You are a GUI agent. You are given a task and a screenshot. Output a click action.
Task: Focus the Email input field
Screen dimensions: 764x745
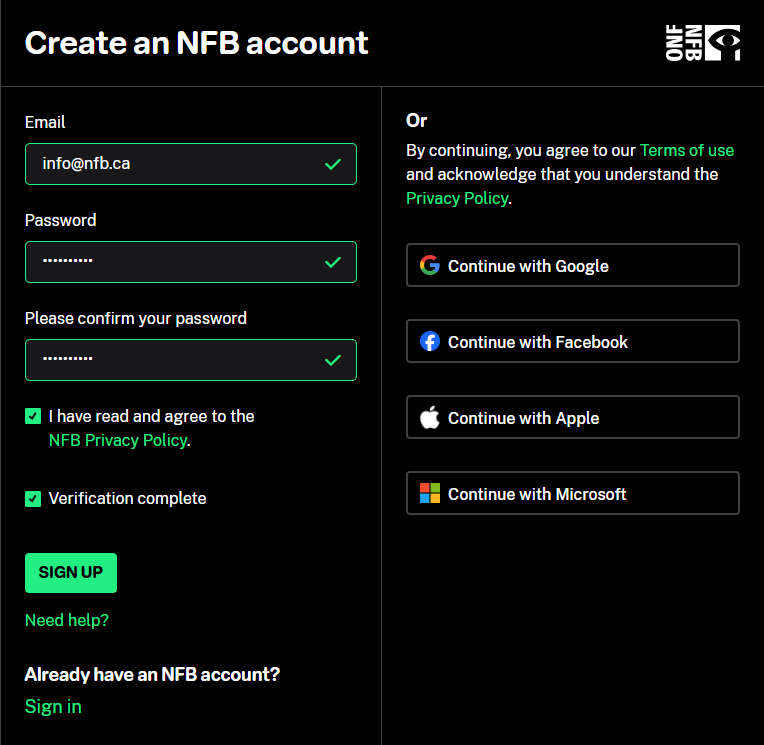170,164
